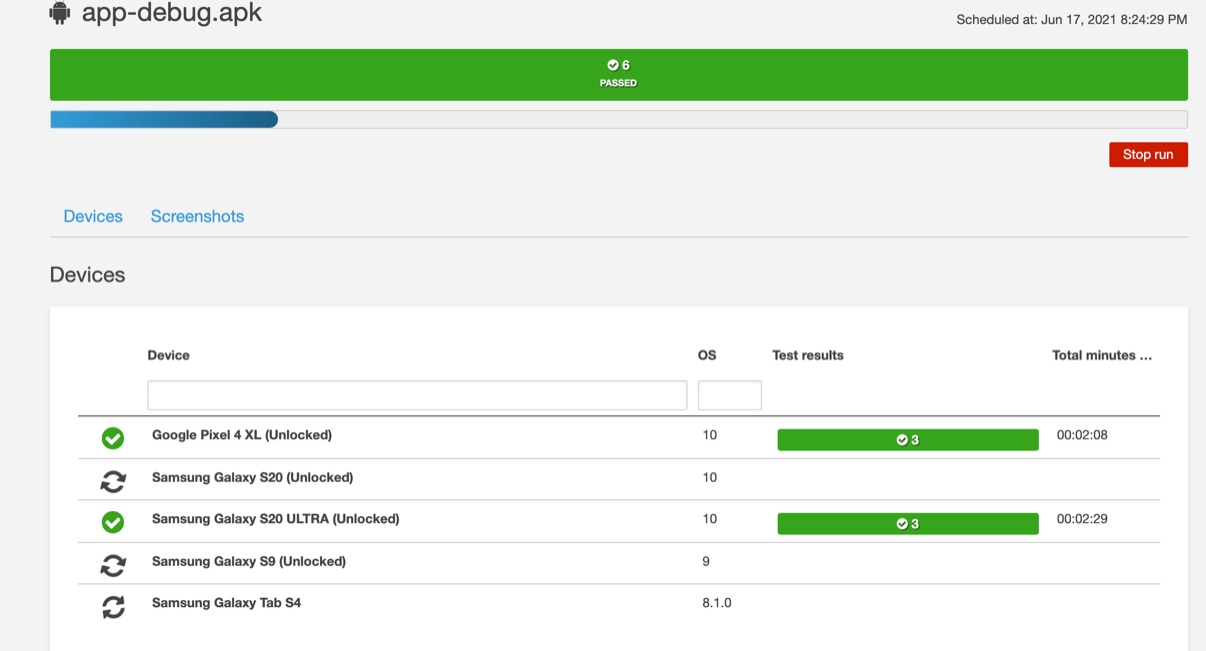
Task: Click the 00:02:08 total minutes value
Action: pyautogui.click(x=1082, y=435)
